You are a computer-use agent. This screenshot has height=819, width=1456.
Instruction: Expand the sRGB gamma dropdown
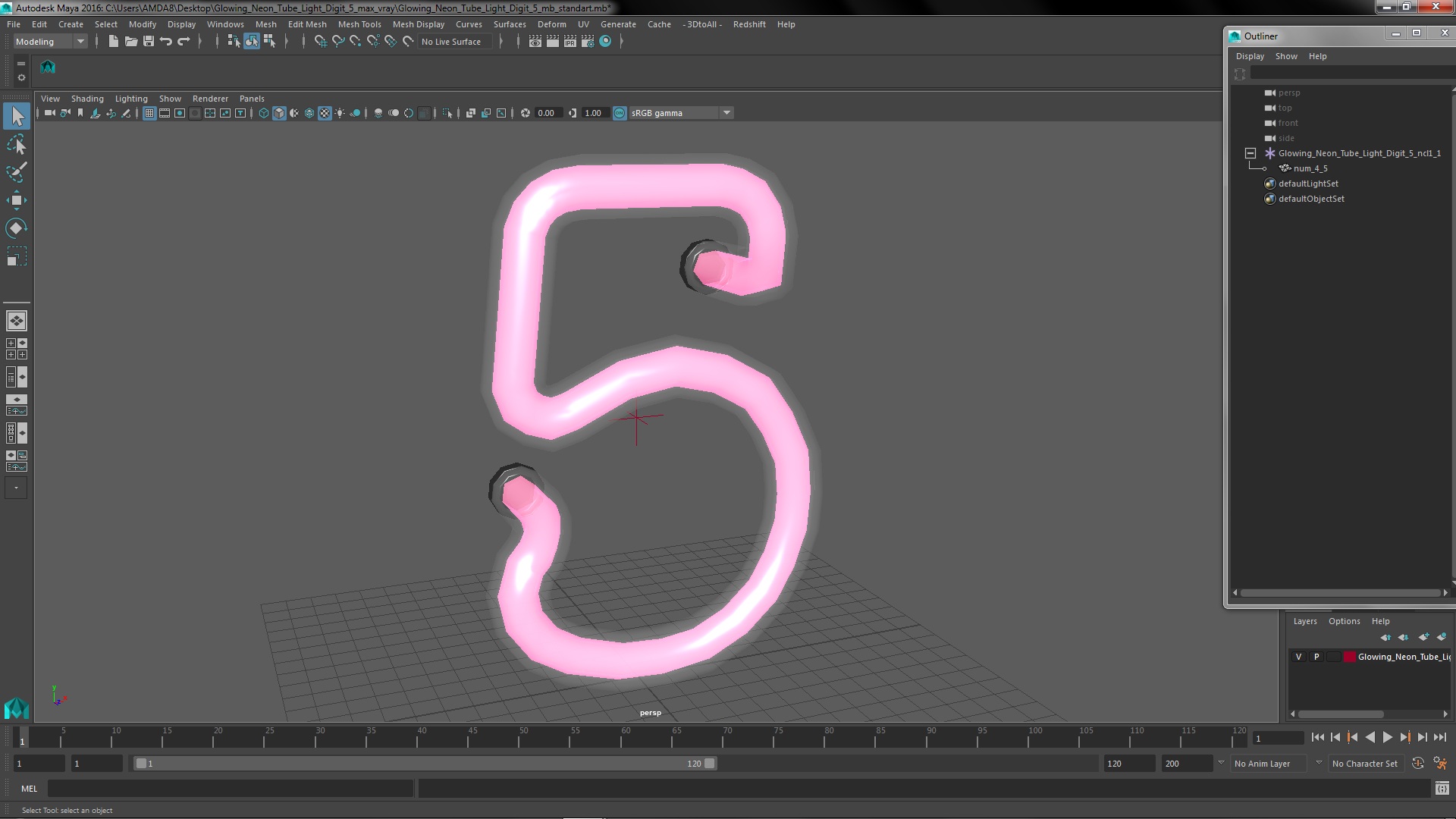[x=726, y=113]
